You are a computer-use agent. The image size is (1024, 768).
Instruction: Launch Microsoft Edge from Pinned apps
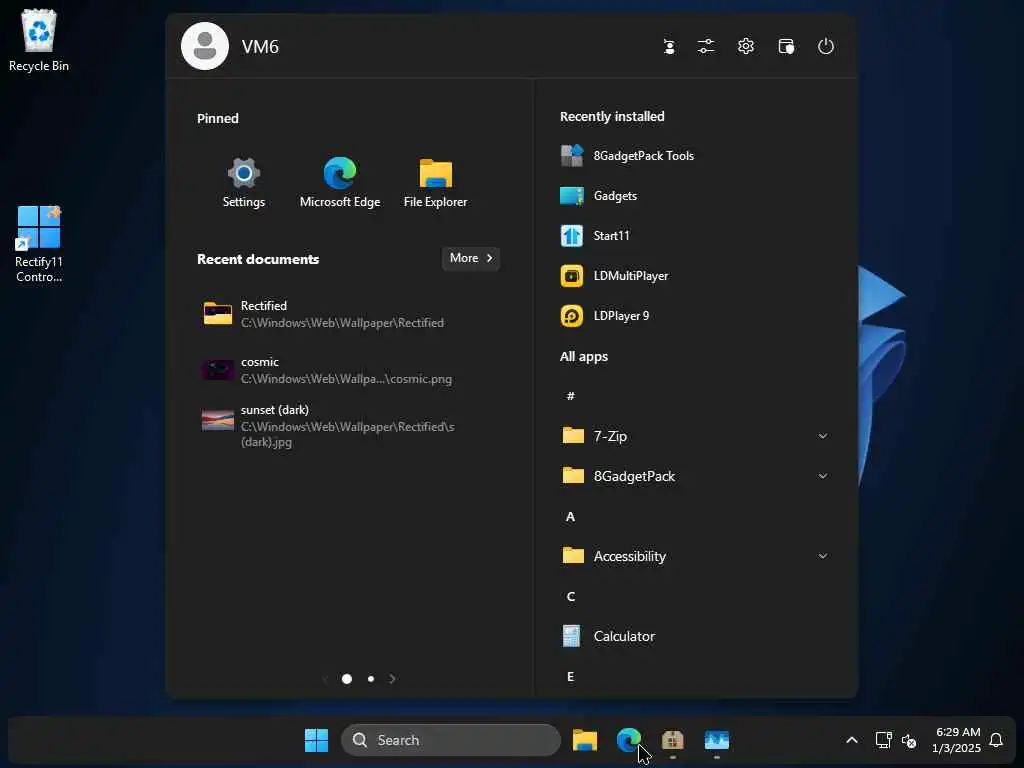[340, 183]
